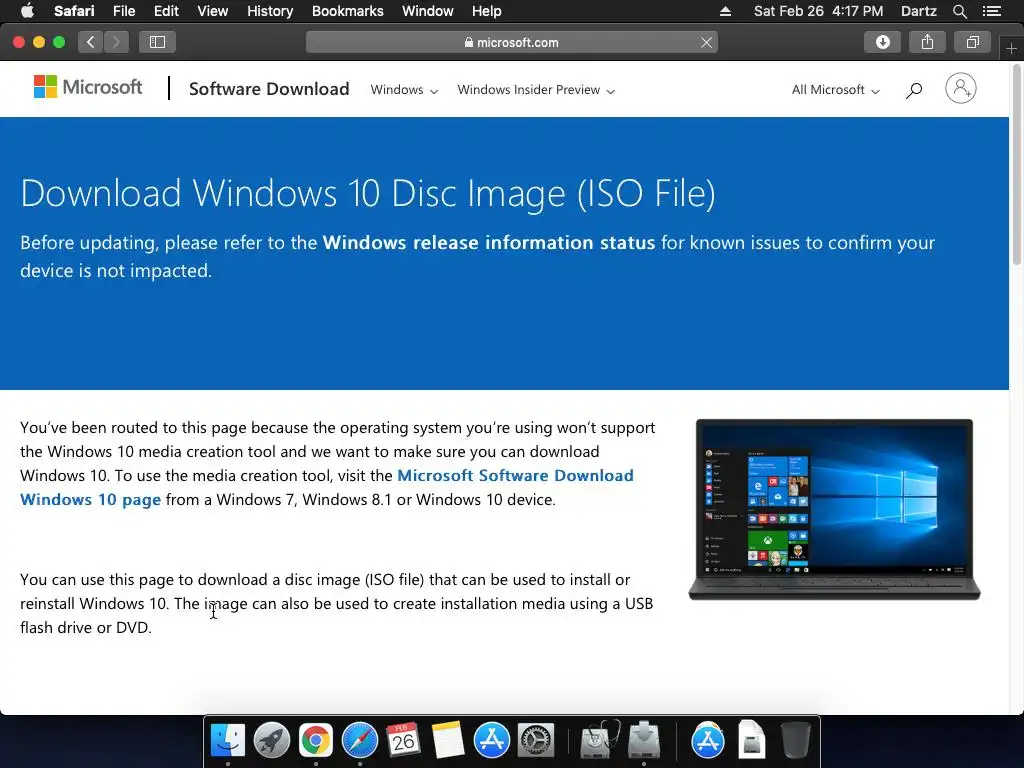Click the installer drive icon in Dock
This screenshot has width=1024, height=768.
[x=644, y=741]
